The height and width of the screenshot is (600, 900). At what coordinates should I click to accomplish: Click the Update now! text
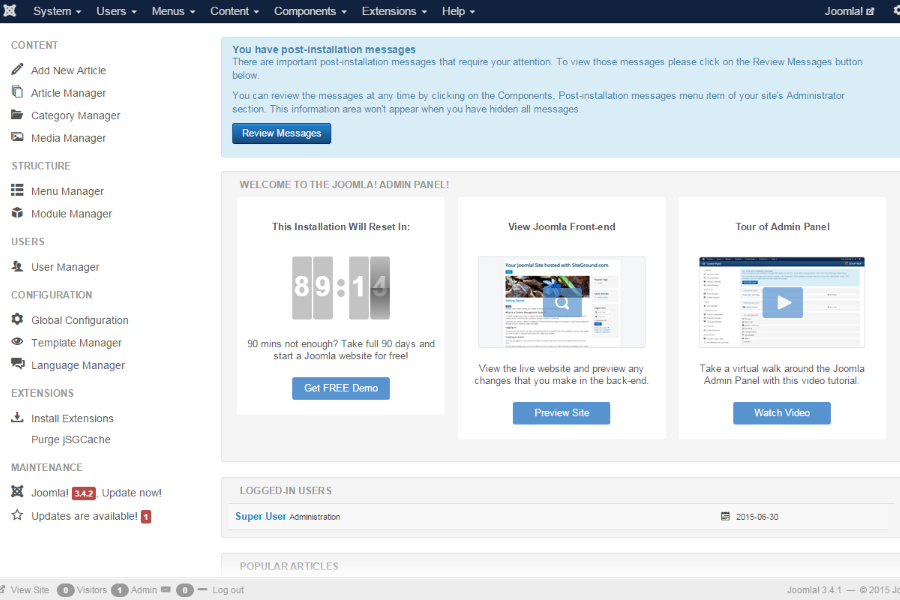pos(131,493)
